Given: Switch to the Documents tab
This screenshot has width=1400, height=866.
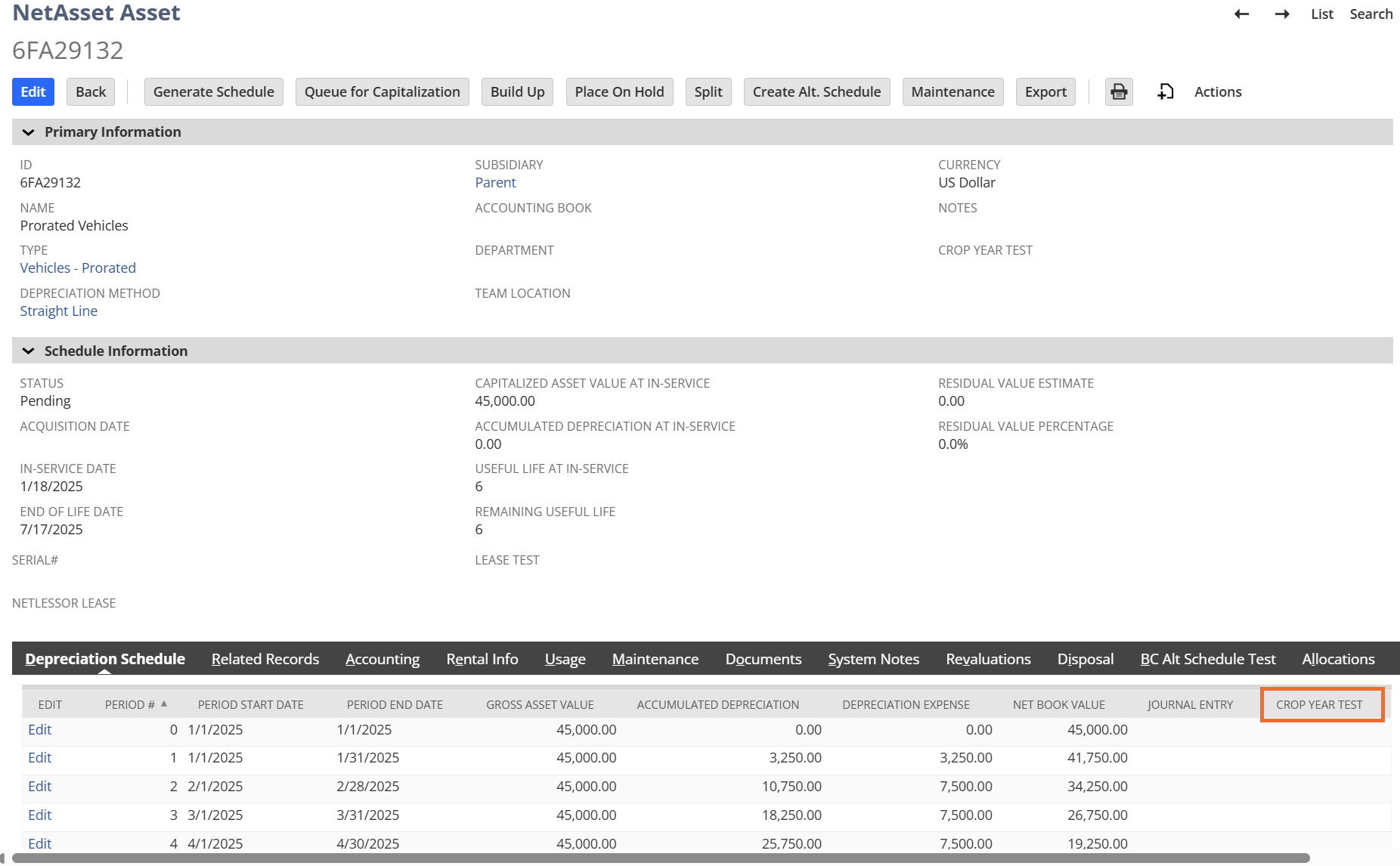Looking at the screenshot, I should (763, 659).
